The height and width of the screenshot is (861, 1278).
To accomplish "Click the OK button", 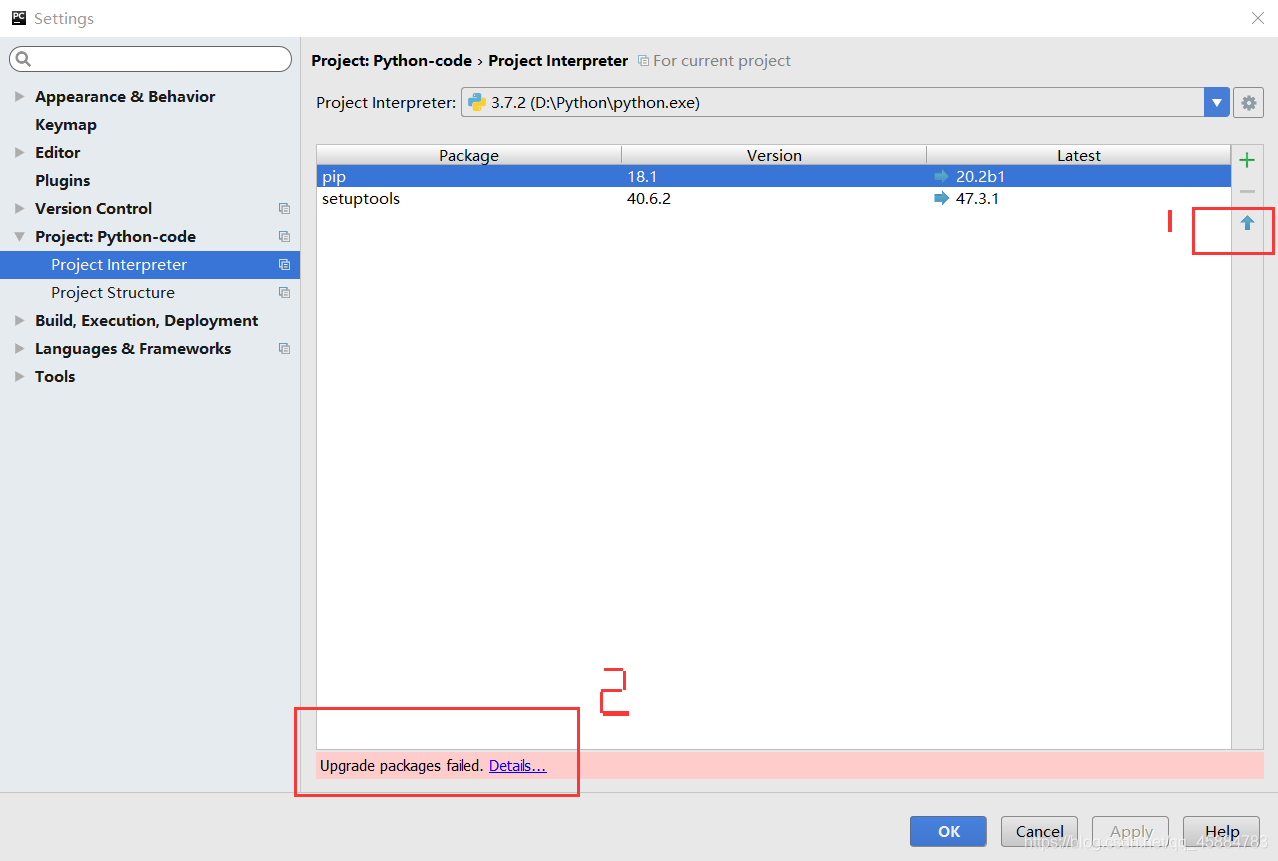I will 947,831.
